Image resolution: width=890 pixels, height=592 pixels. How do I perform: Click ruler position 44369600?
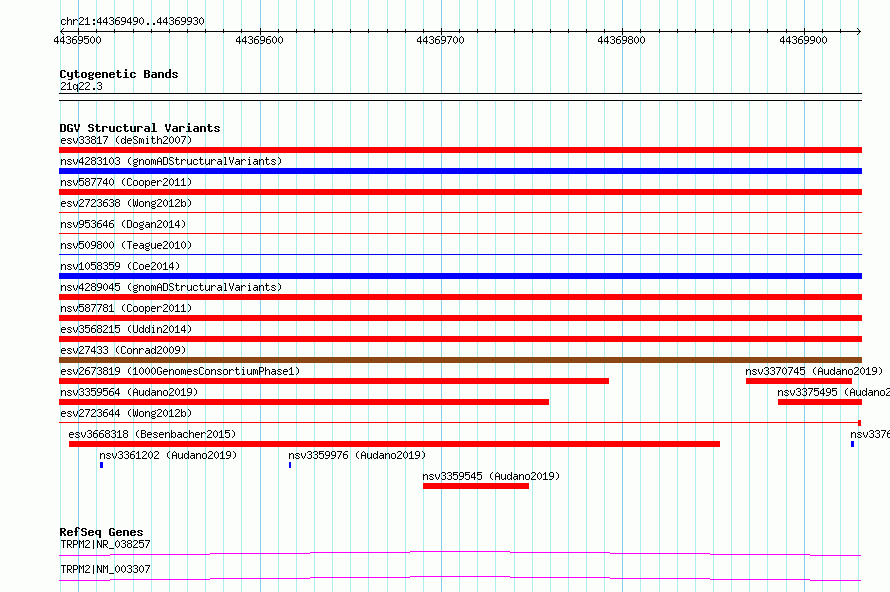pos(259,40)
